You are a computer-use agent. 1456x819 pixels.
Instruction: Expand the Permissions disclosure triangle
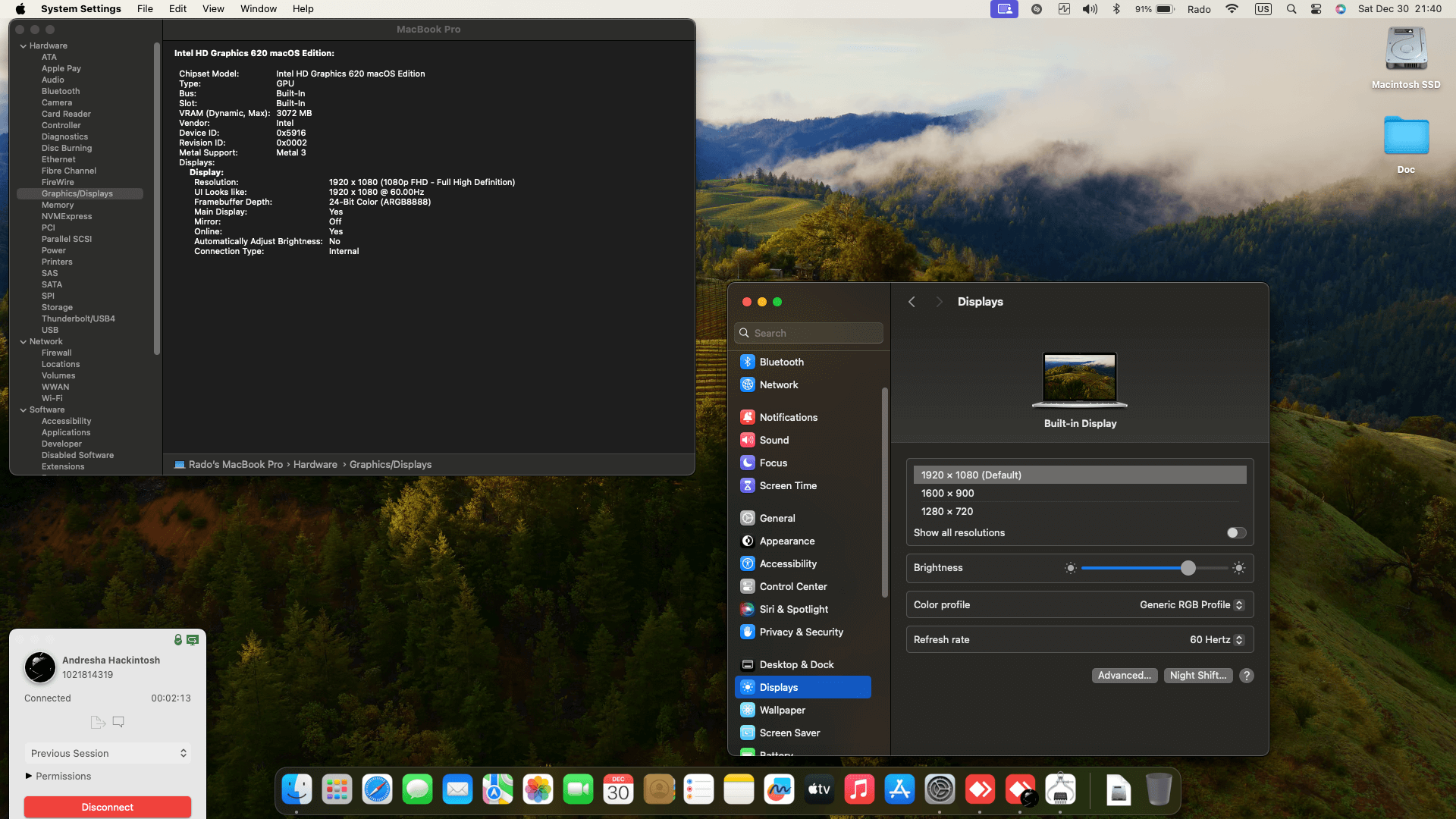tap(29, 776)
